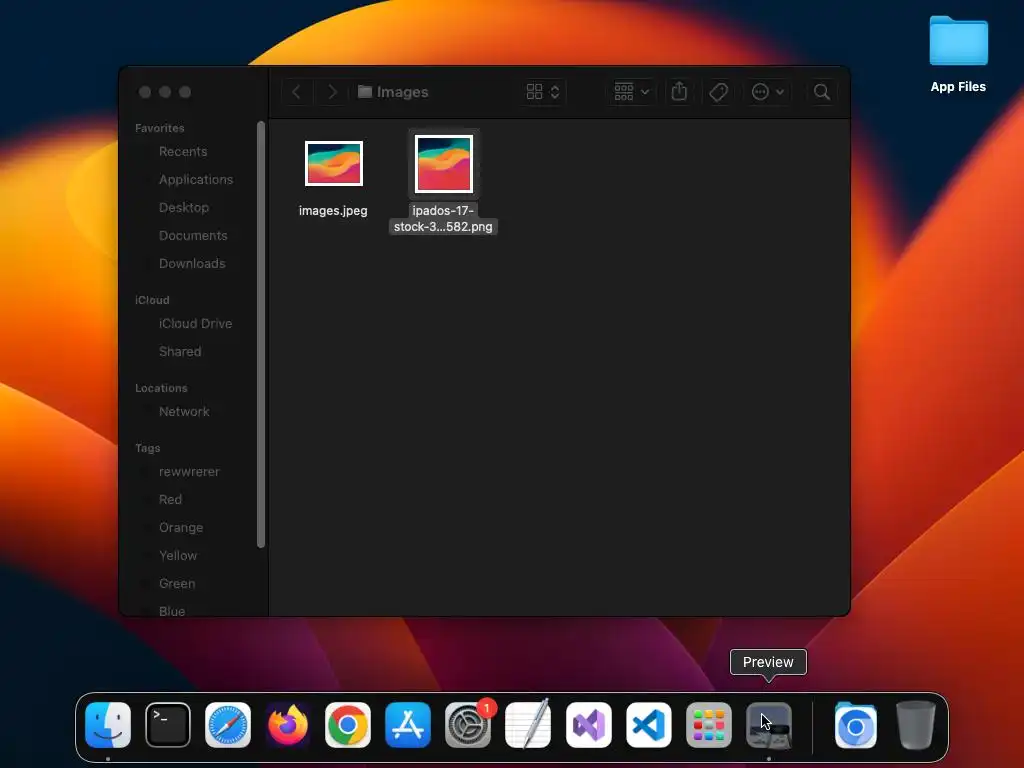
Task: Go back using the Finder back arrow
Action: (x=296, y=92)
